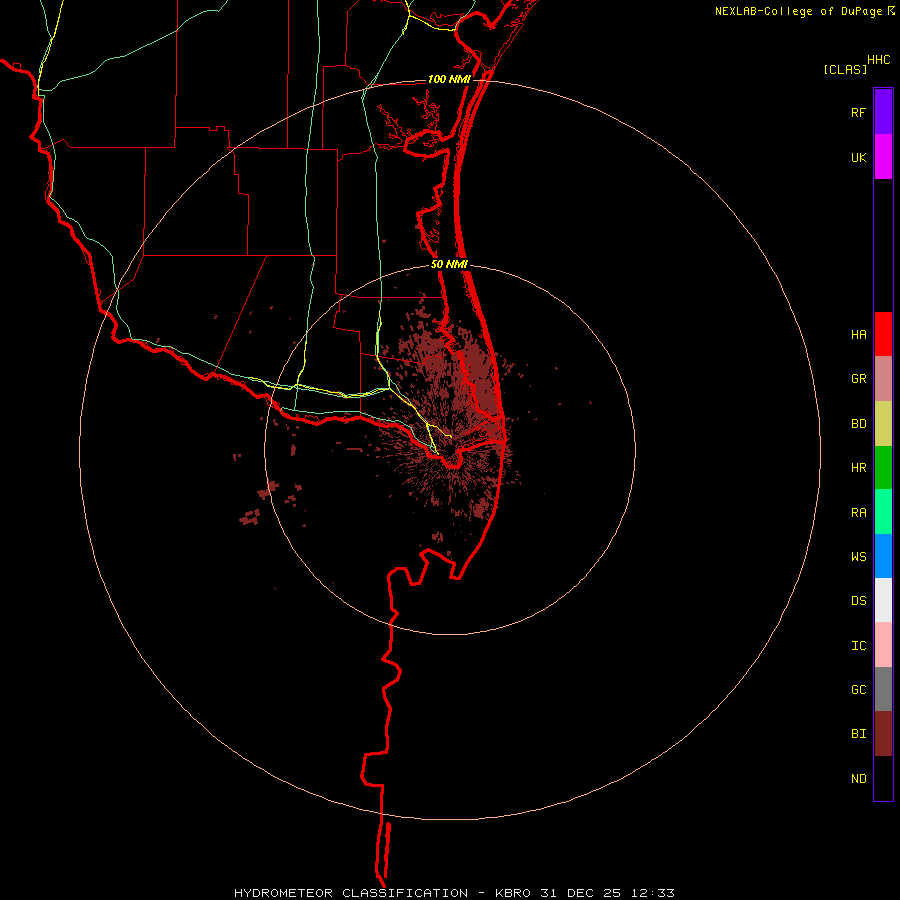Click the blue WS legend swatch

coord(883,556)
